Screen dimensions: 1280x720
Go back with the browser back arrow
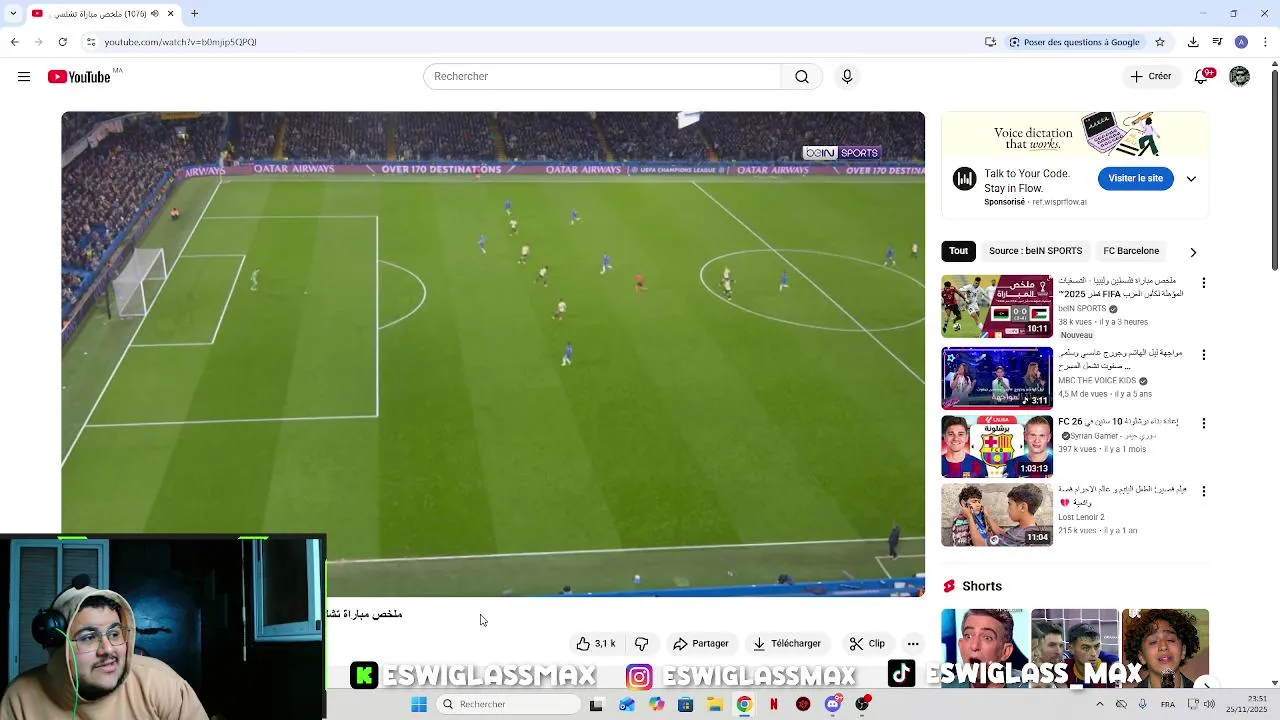[14, 42]
